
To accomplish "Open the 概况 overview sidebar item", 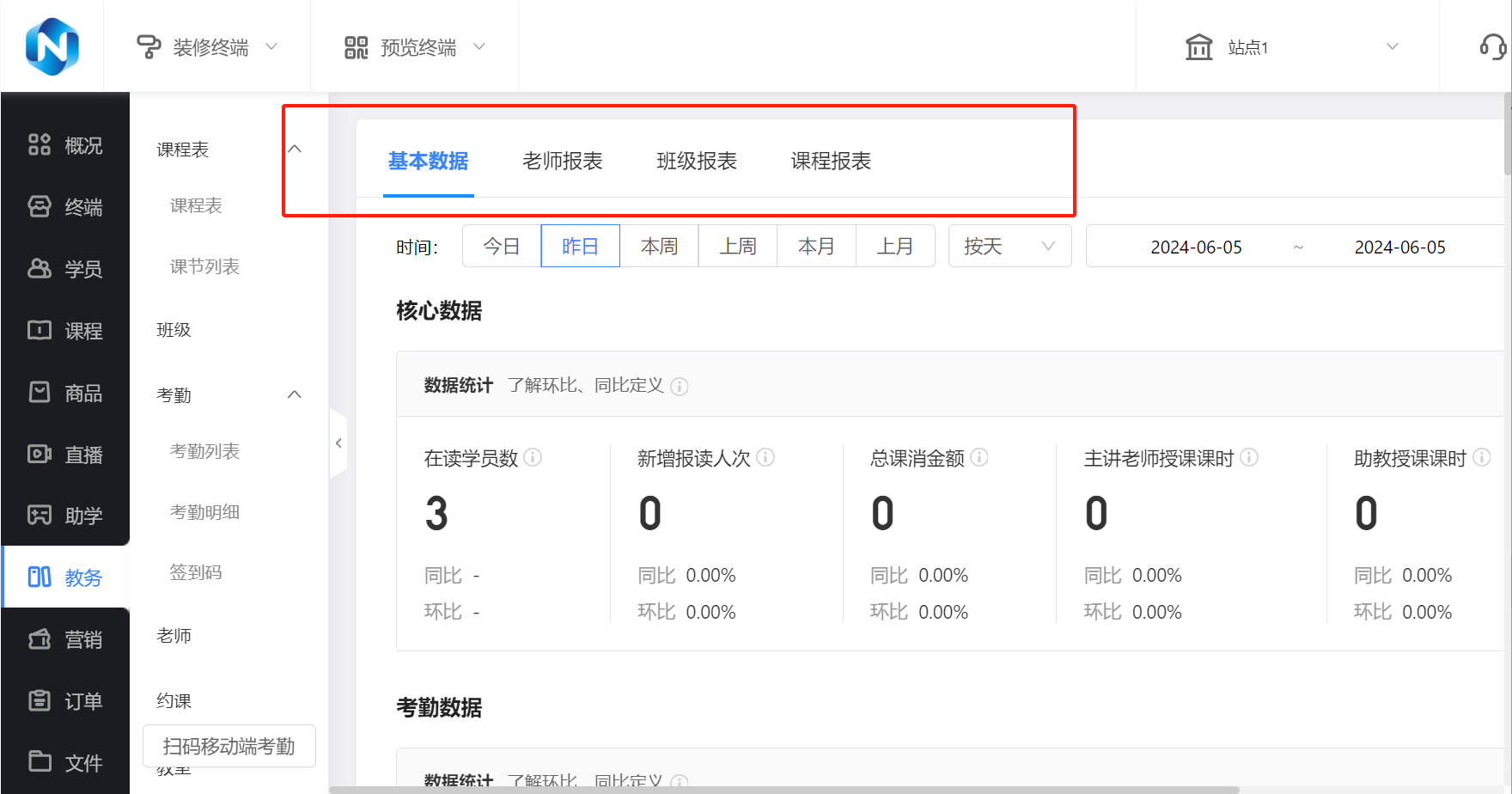I will tap(65, 145).
